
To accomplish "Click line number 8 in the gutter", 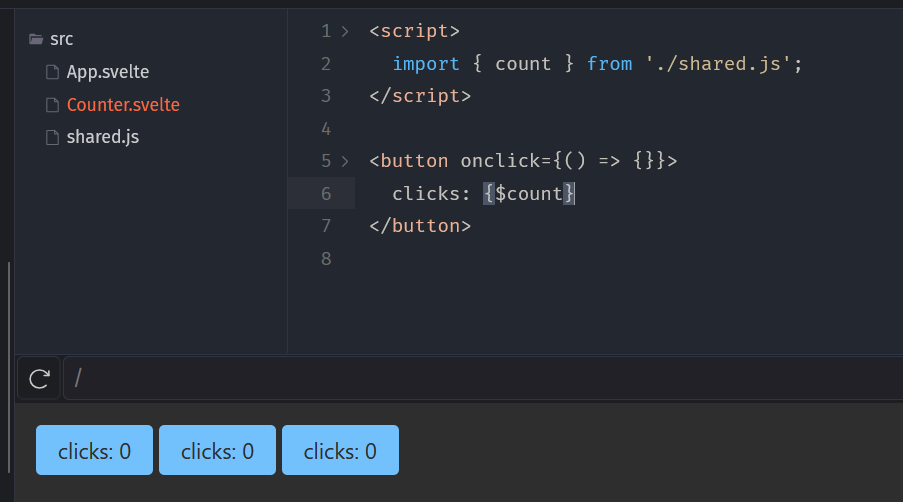I will [x=325, y=259].
